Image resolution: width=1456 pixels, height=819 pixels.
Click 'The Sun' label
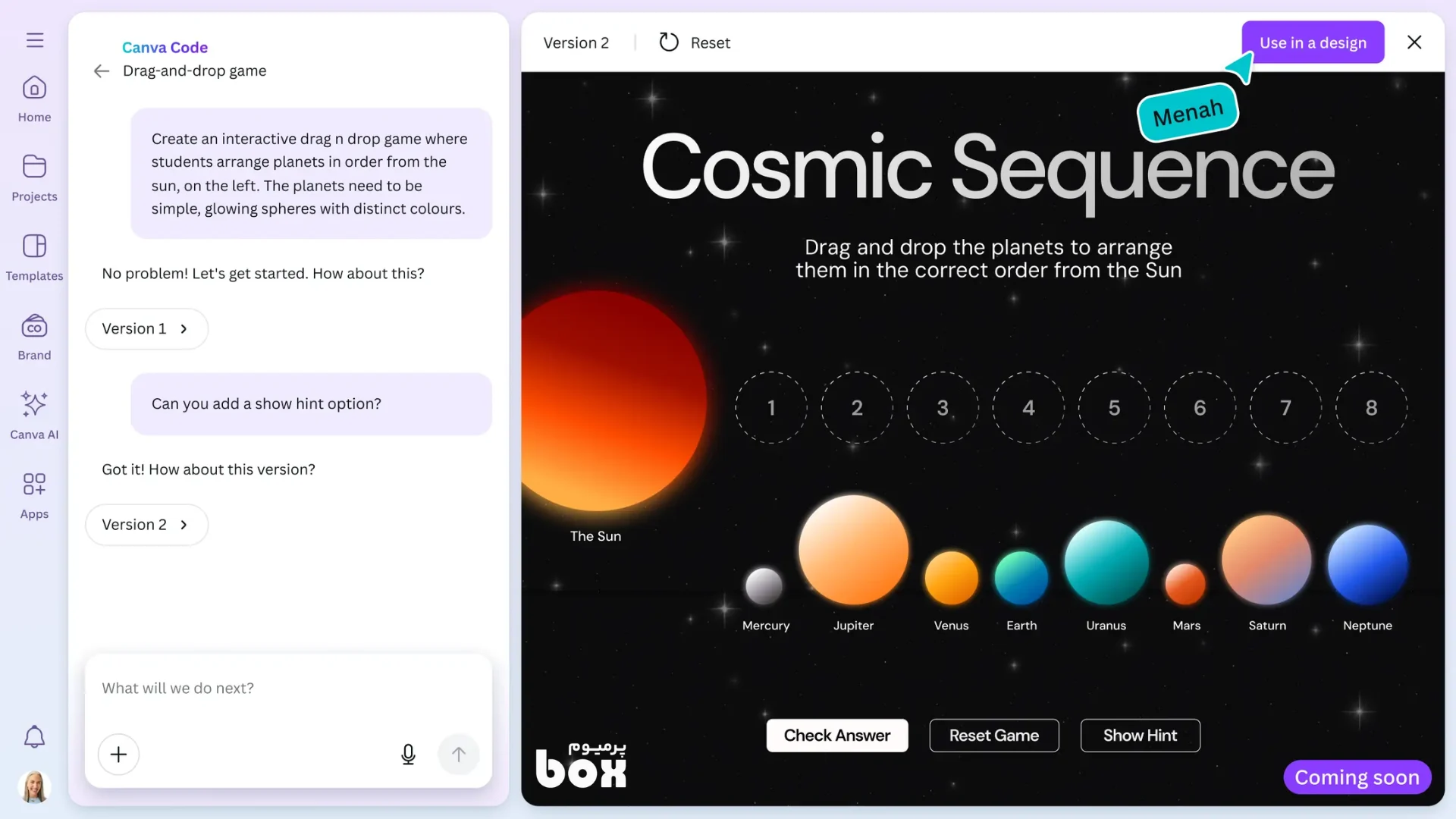pyautogui.click(x=595, y=536)
